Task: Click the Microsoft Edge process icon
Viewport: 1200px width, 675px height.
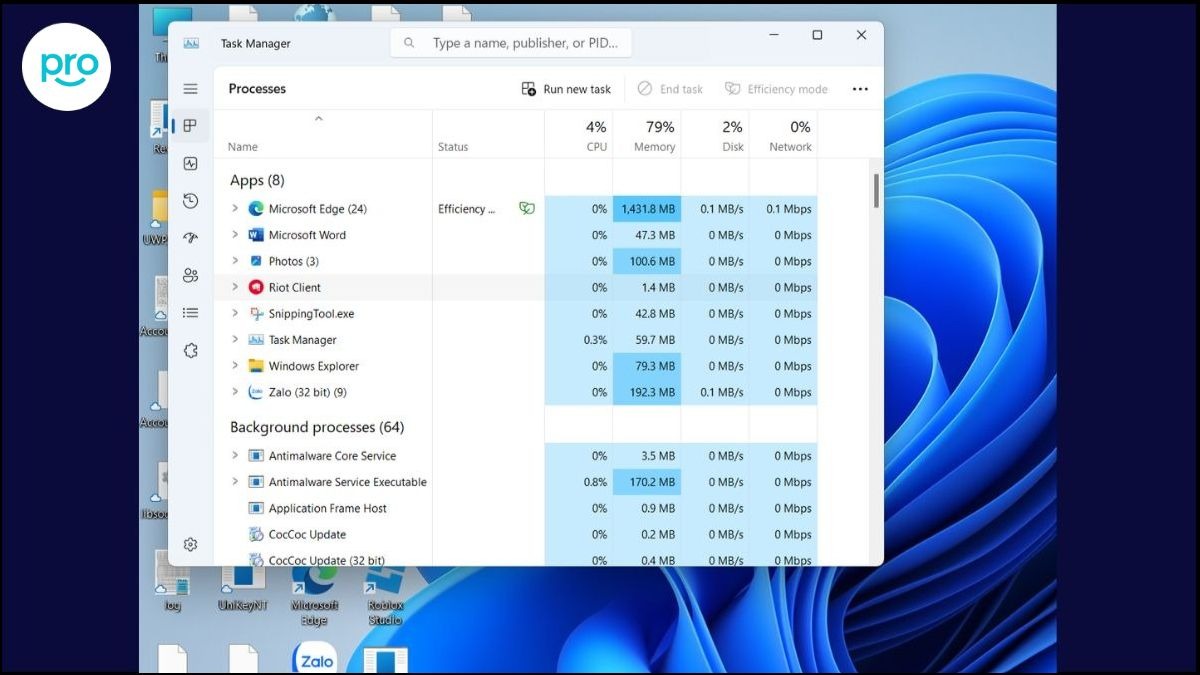Action: (256, 209)
